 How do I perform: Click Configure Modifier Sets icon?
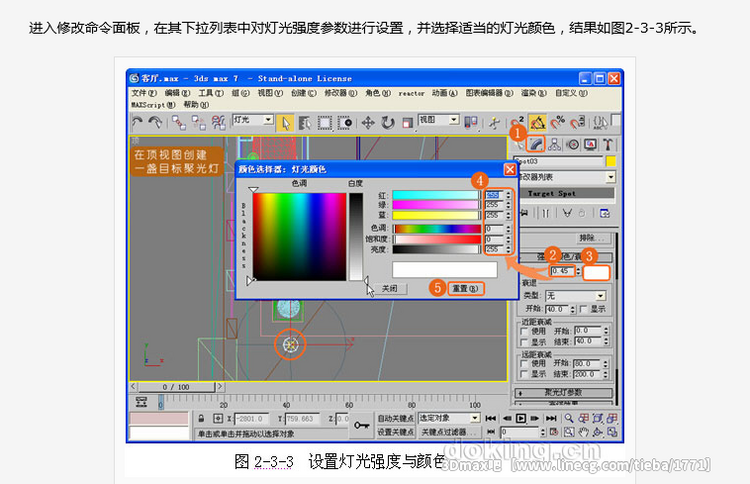pos(605,213)
